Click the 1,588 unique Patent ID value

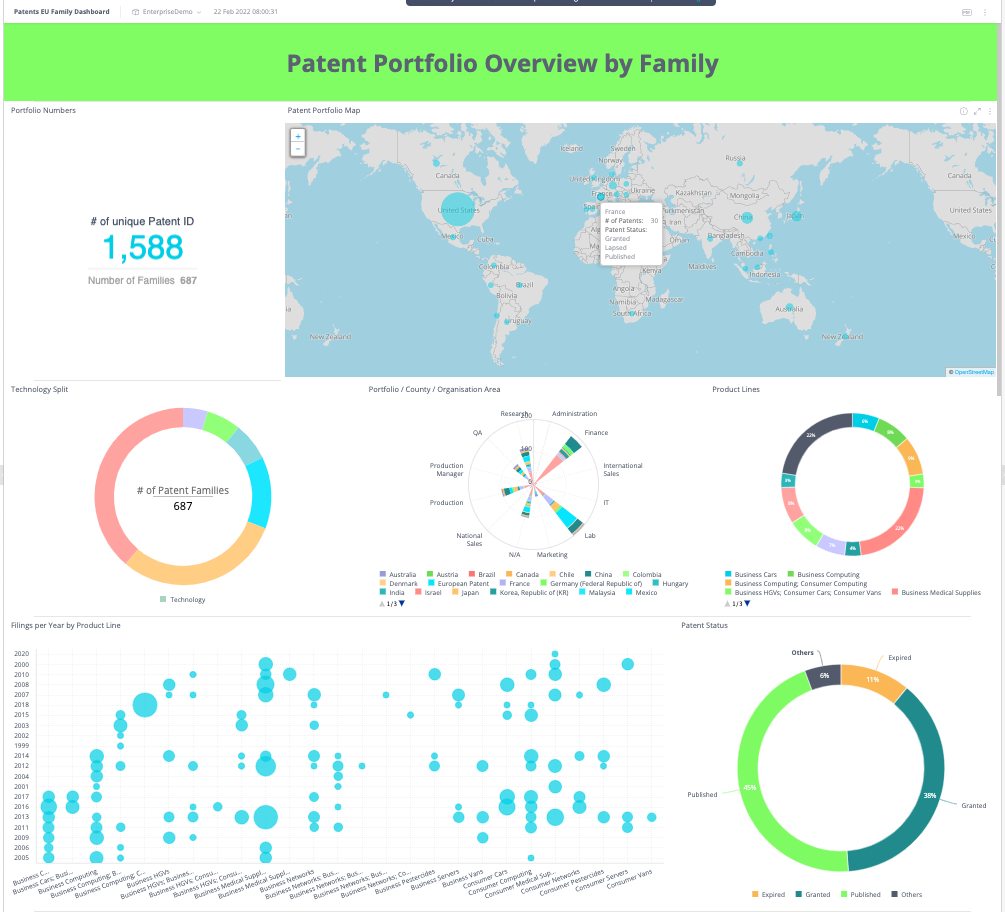tap(143, 247)
